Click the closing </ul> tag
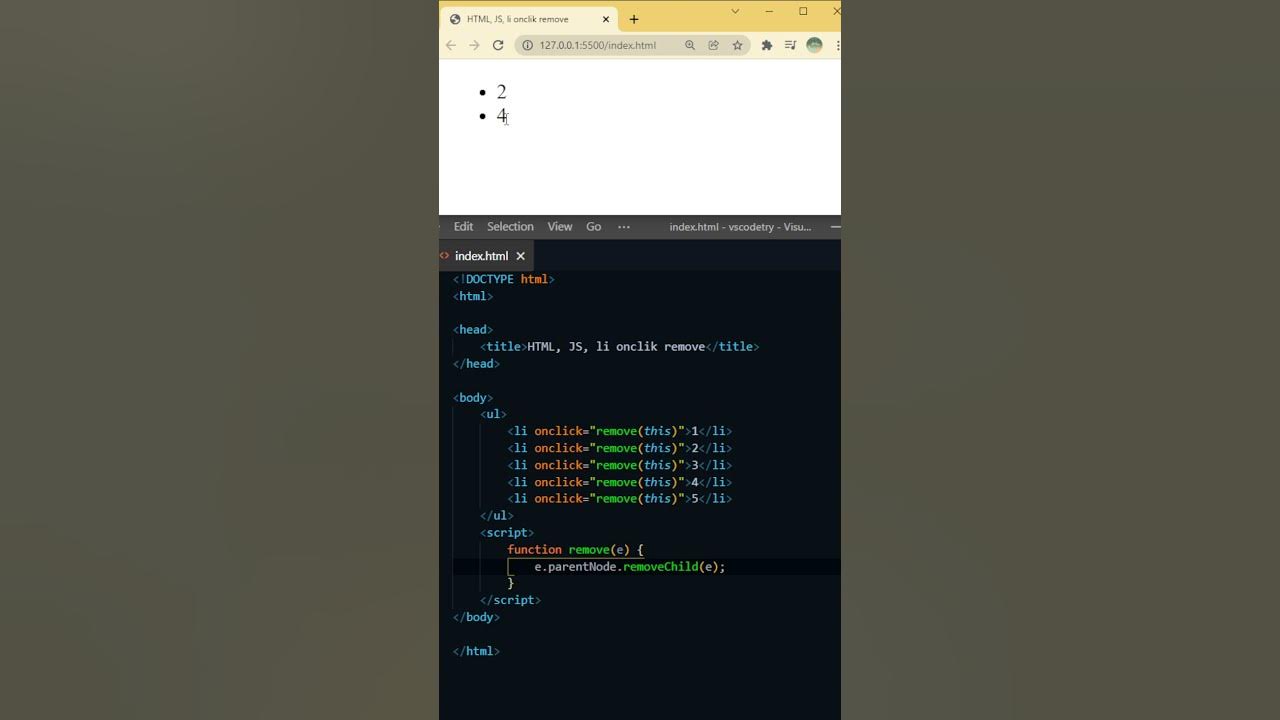 click(497, 516)
